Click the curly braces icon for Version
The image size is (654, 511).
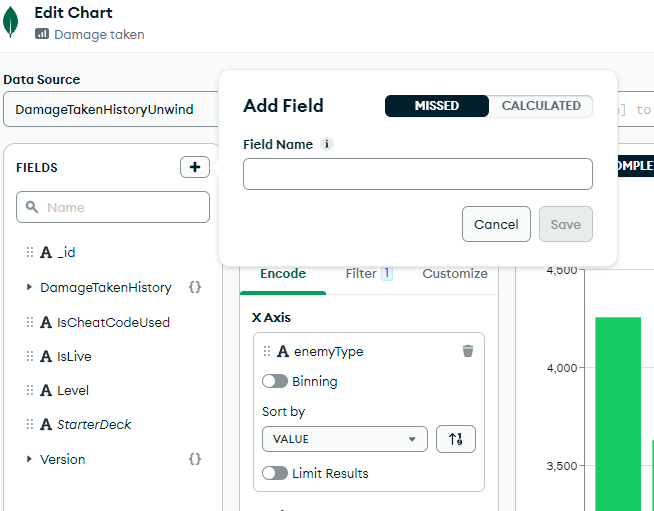[195, 459]
